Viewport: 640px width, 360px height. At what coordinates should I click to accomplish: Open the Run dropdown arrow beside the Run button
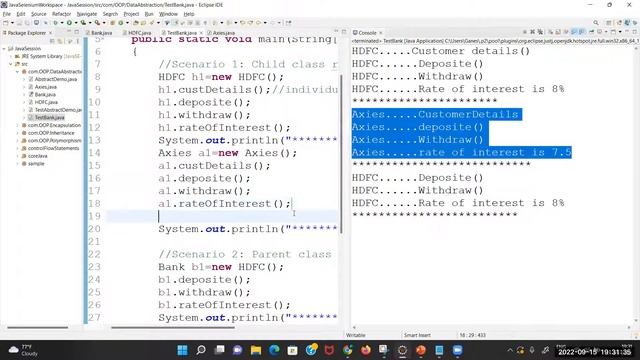coord(76,23)
